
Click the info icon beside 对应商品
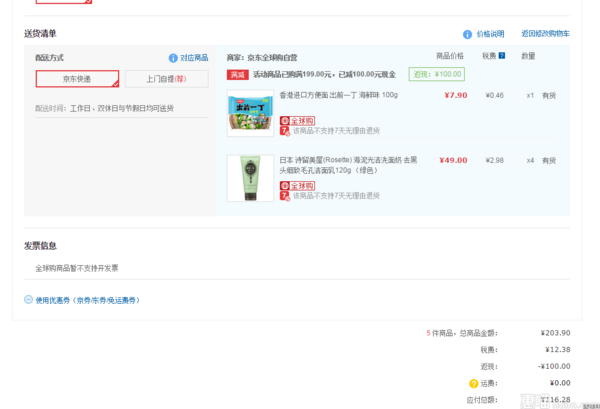[x=173, y=58]
